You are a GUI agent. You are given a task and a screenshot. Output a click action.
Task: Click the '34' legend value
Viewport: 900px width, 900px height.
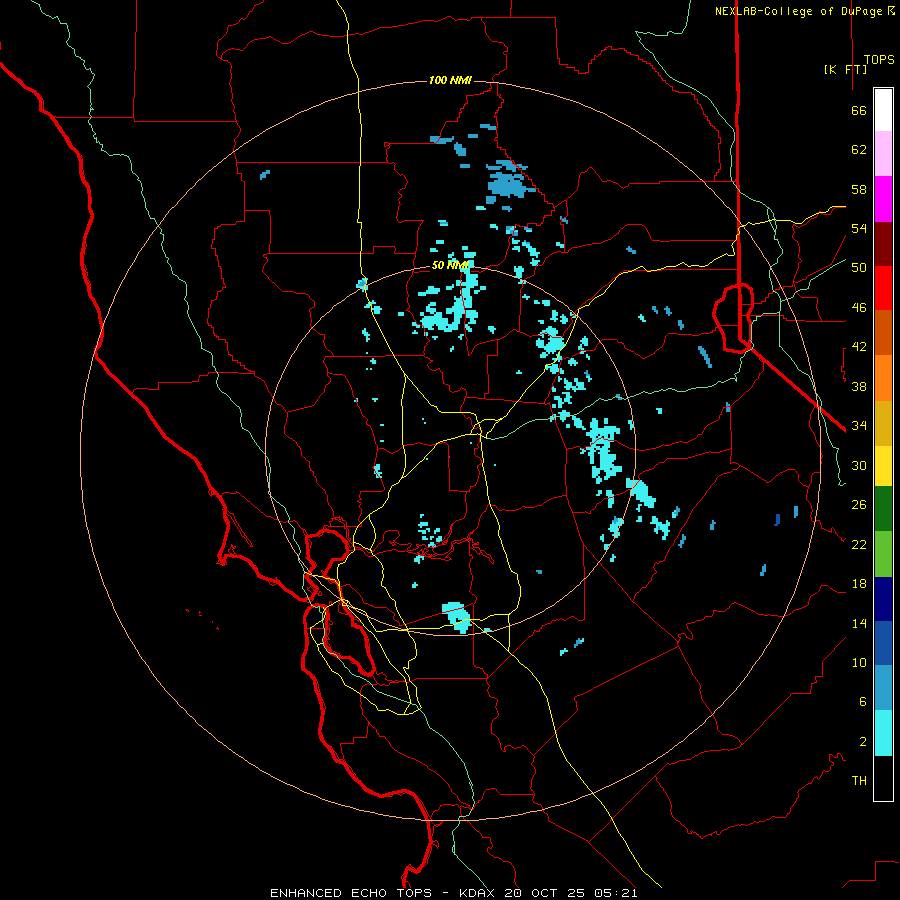tap(859, 426)
